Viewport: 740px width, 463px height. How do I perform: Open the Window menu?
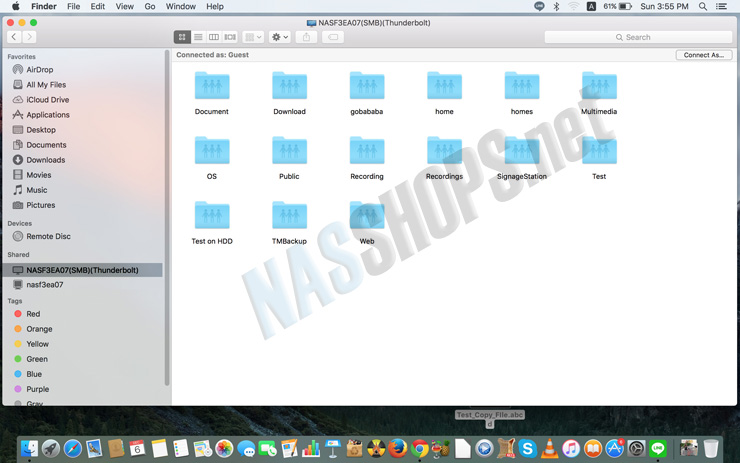click(181, 6)
